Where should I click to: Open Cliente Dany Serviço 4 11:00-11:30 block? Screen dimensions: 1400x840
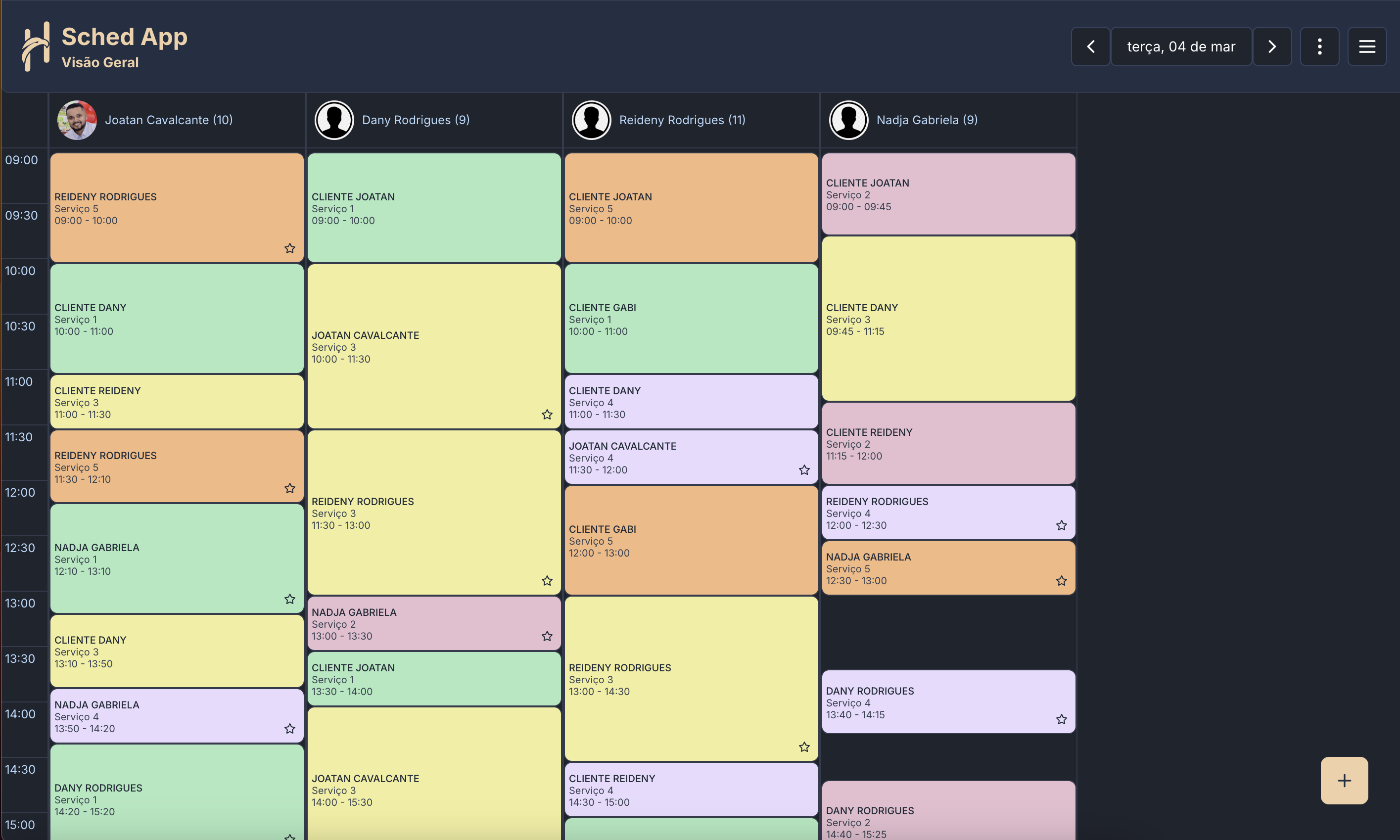click(691, 402)
